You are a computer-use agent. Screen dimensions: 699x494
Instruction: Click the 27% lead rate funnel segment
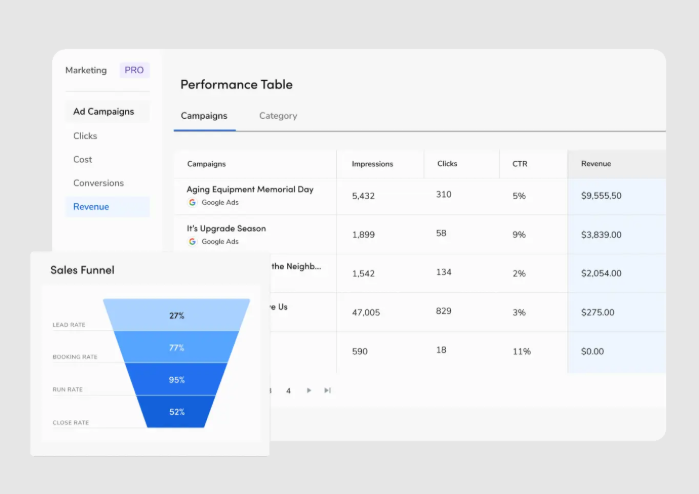pyautogui.click(x=177, y=315)
